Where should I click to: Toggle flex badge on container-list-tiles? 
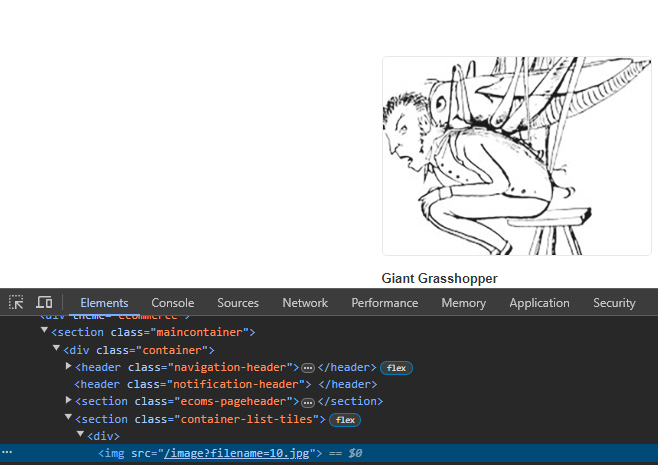coord(345,420)
